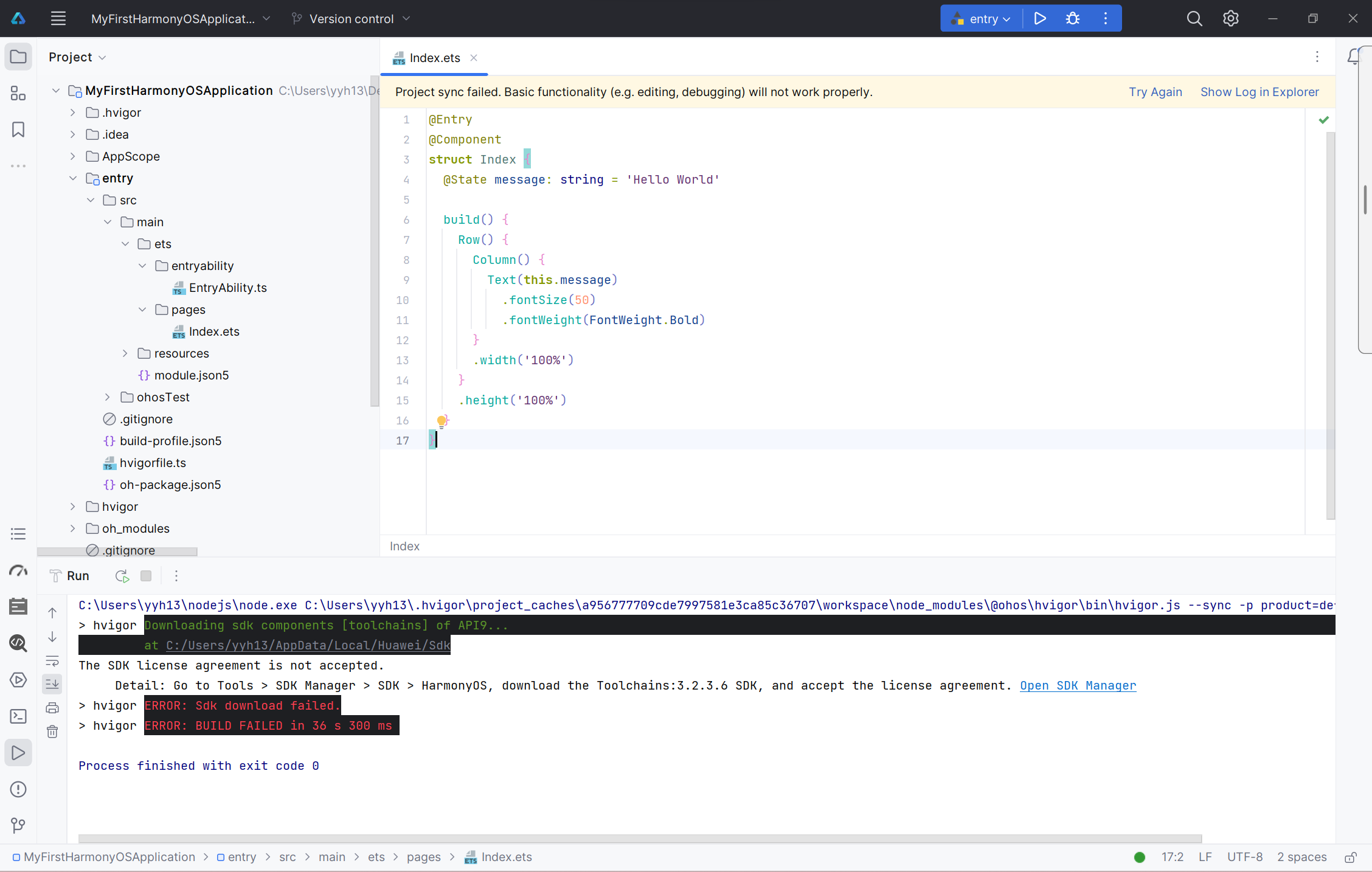Open Run panel more options

click(x=176, y=576)
